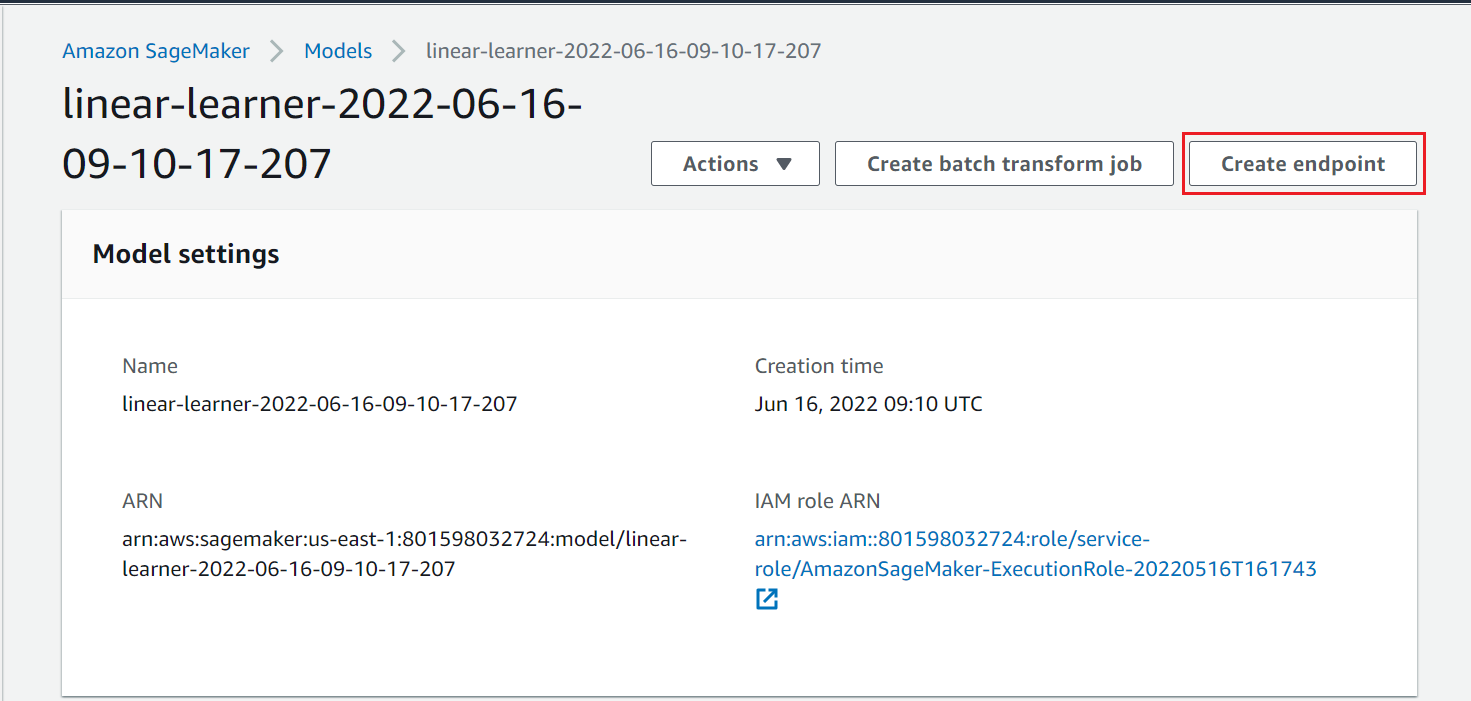Click the IAM role ARN field label

(818, 501)
